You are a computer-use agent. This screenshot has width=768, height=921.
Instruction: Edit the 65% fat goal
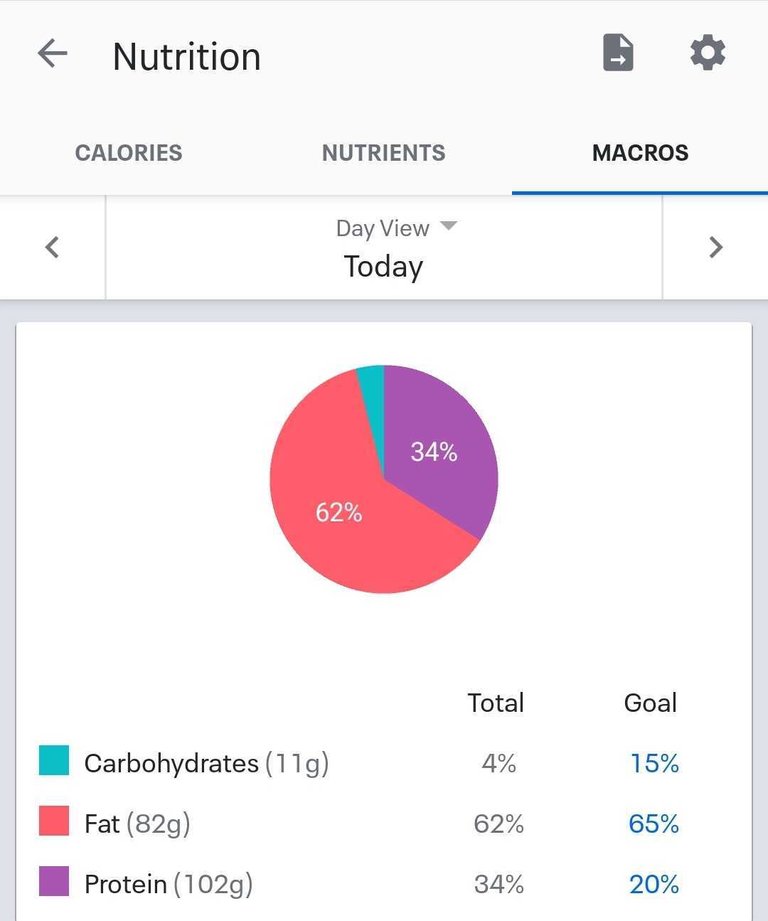tap(654, 824)
